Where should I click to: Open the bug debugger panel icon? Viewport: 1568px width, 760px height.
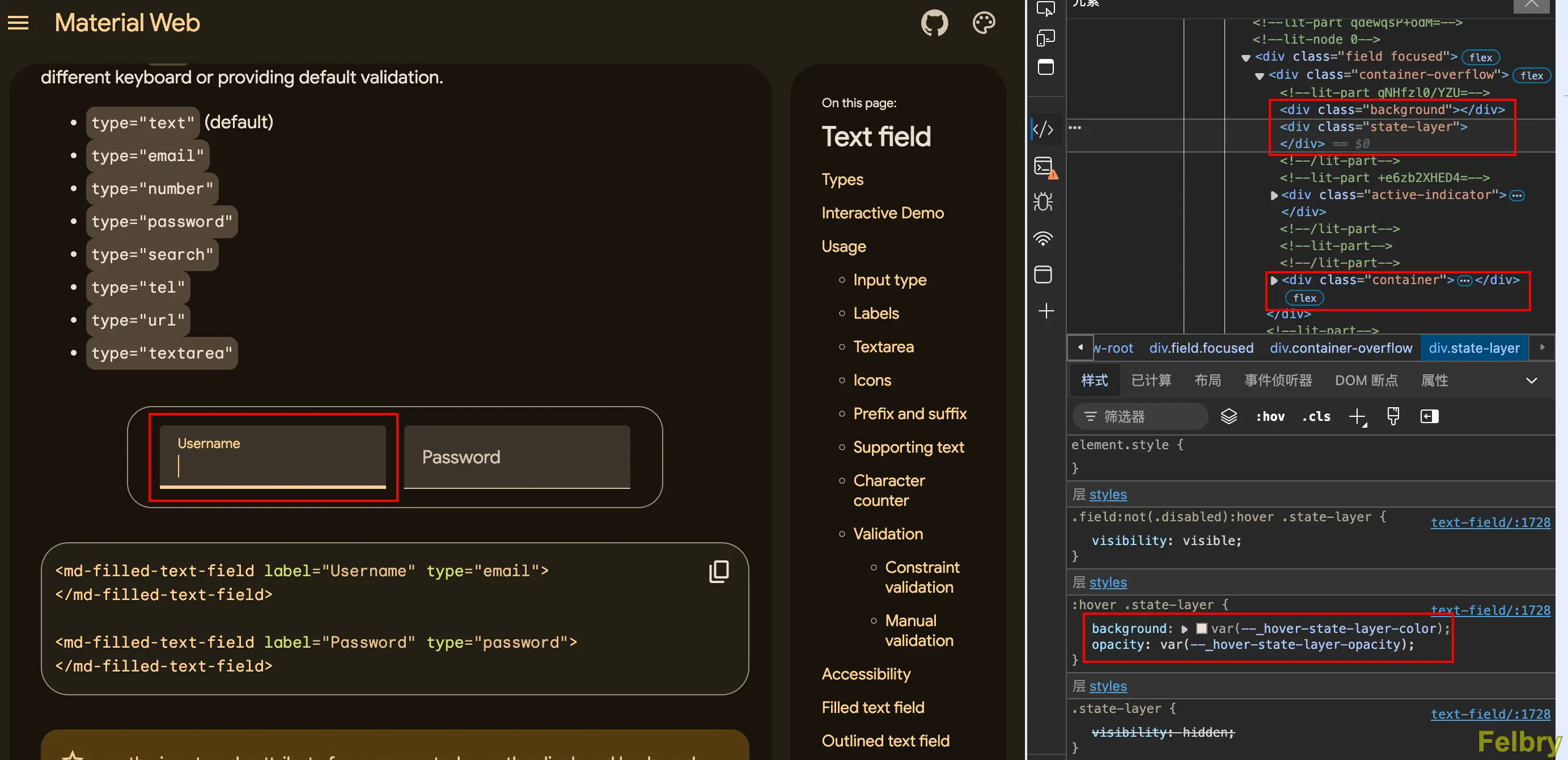1043,201
